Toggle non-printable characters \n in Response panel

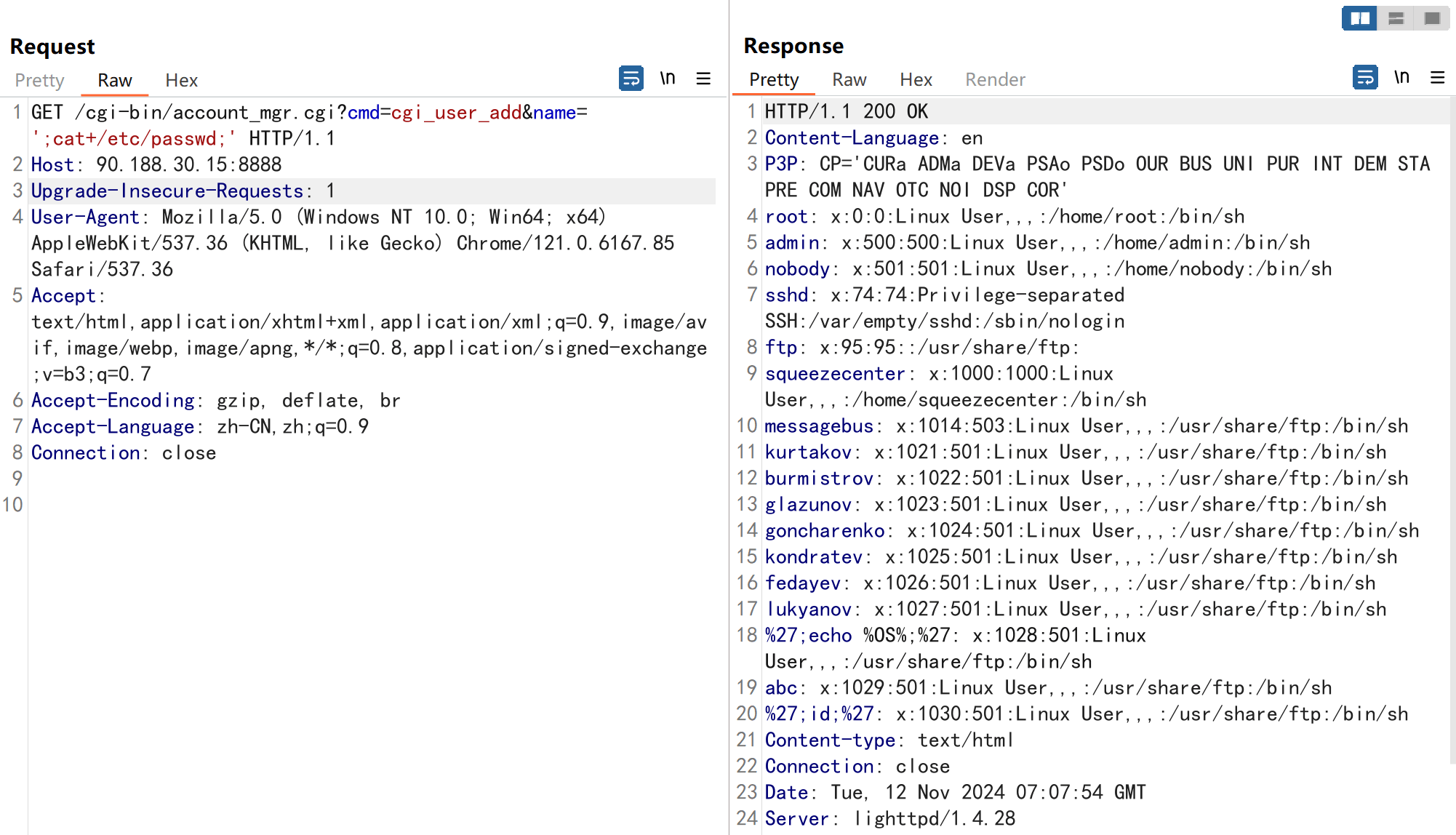click(x=1401, y=77)
